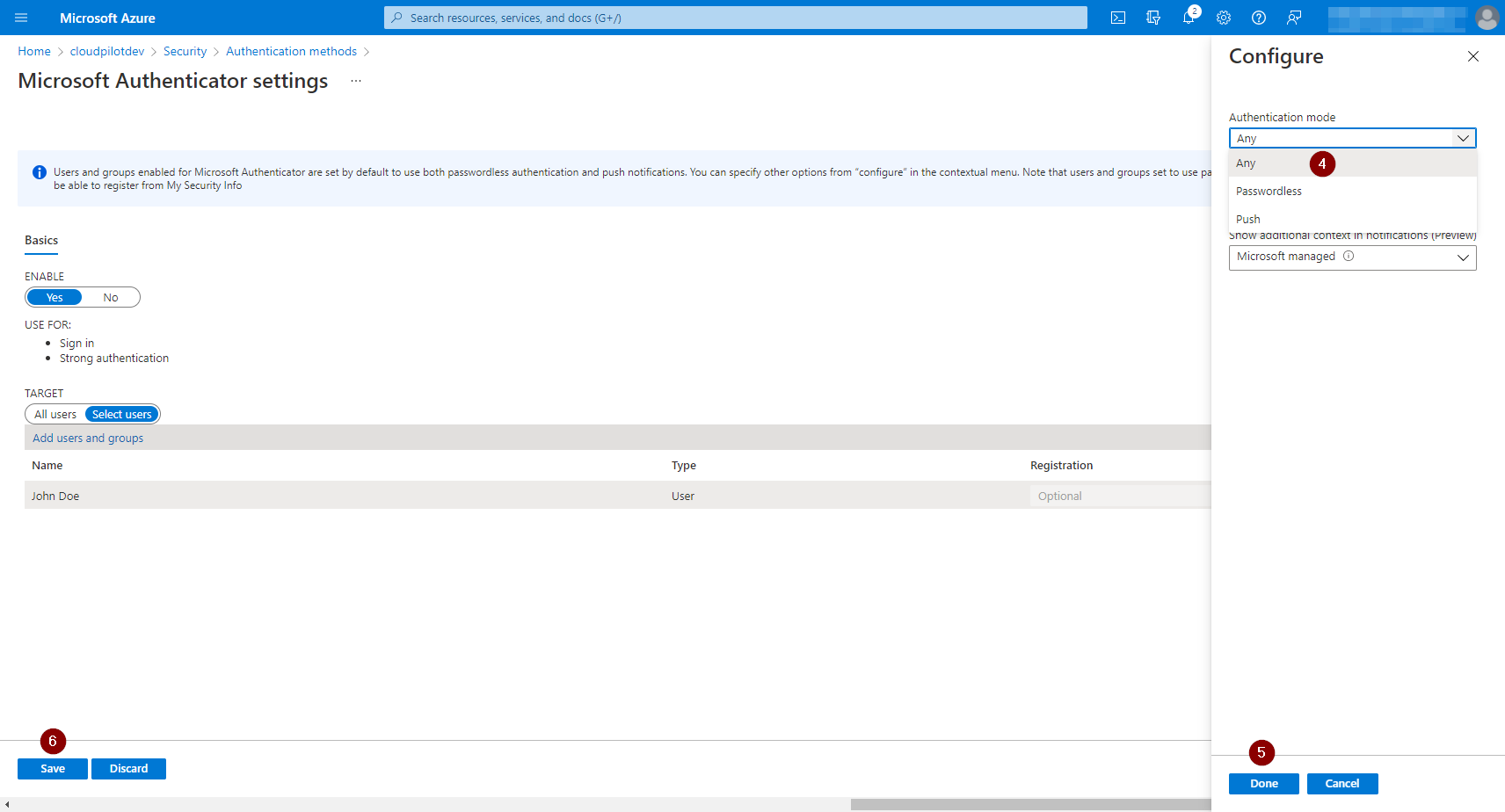This screenshot has width=1505, height=812.
Task: Pick Any from Authentication mode list
Action: pyautogui.click(x=1352, y=163)
